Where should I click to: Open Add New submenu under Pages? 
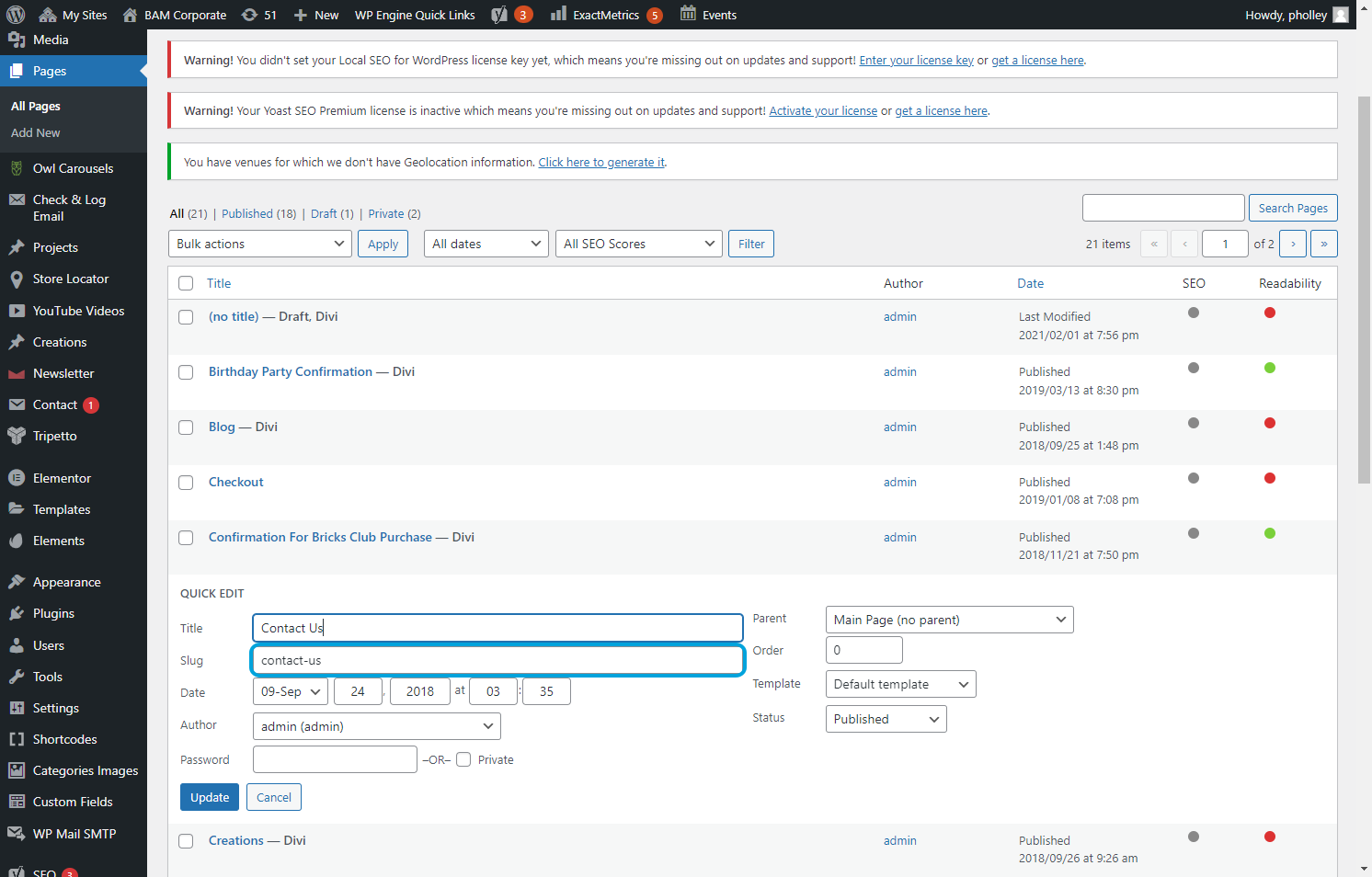pyautogui.click(x=36, y=132)
